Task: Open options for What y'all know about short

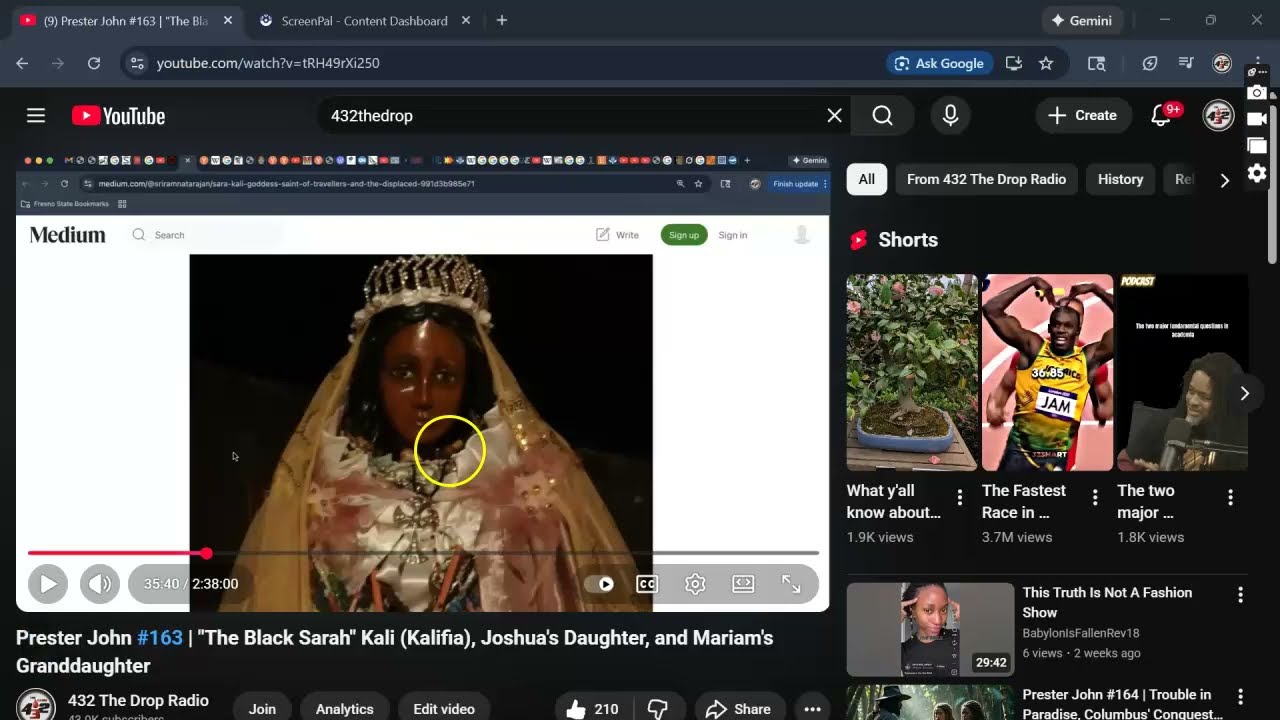Action: click(960, 497)
